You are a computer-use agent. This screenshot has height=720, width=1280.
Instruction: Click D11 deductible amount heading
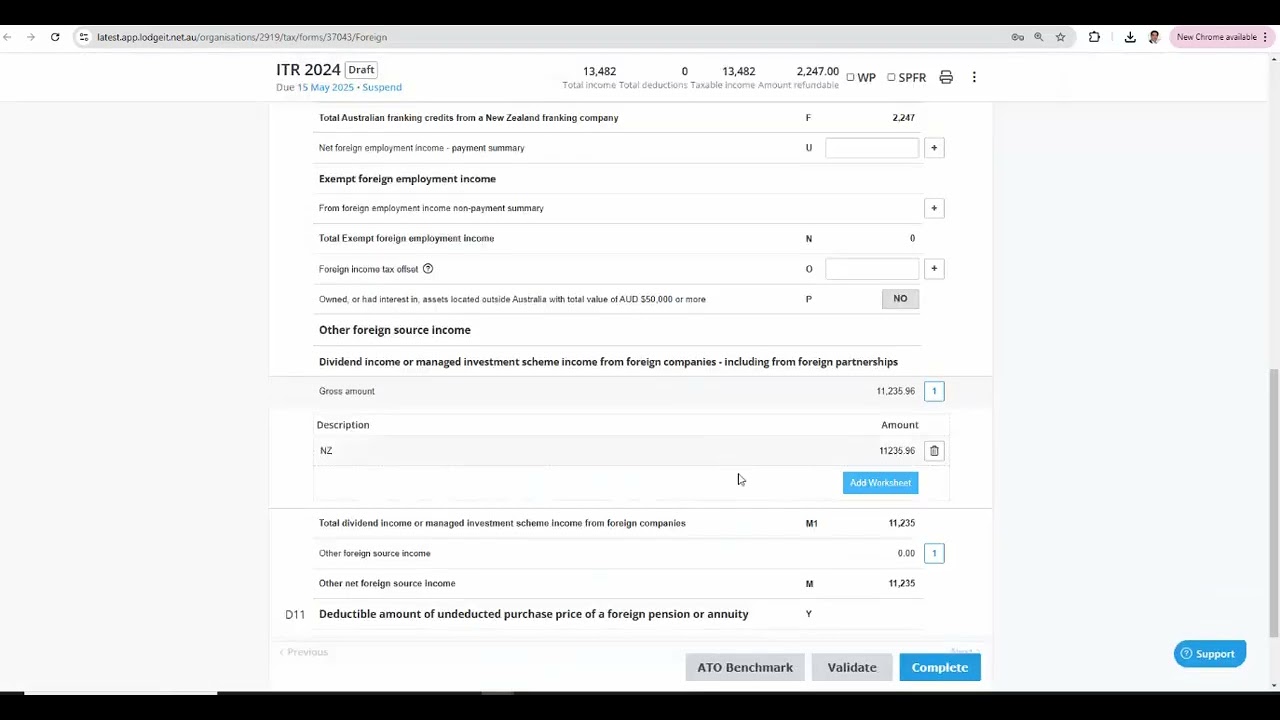[x=533, y=614]
